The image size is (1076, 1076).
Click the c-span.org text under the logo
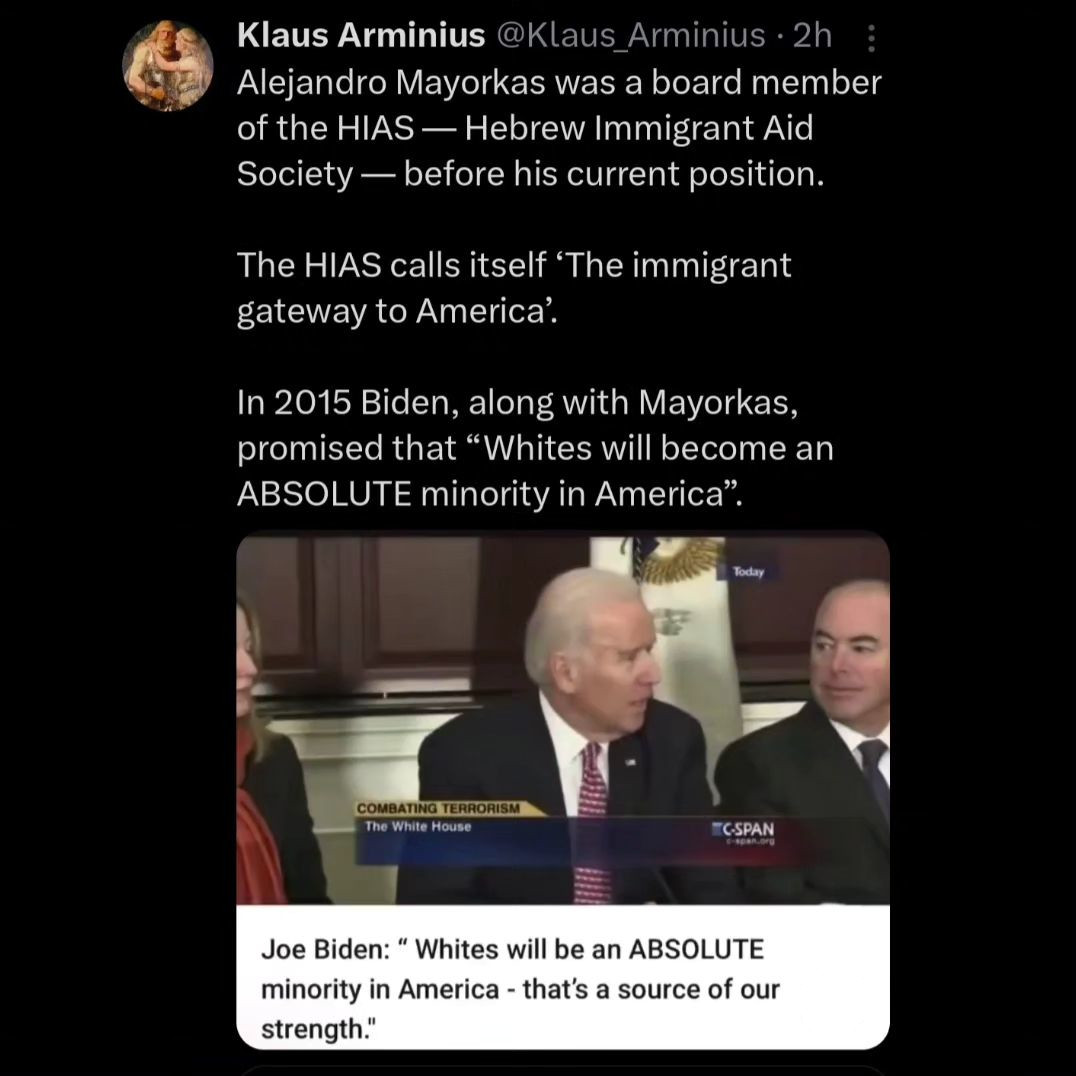click(x=751, y=841)
